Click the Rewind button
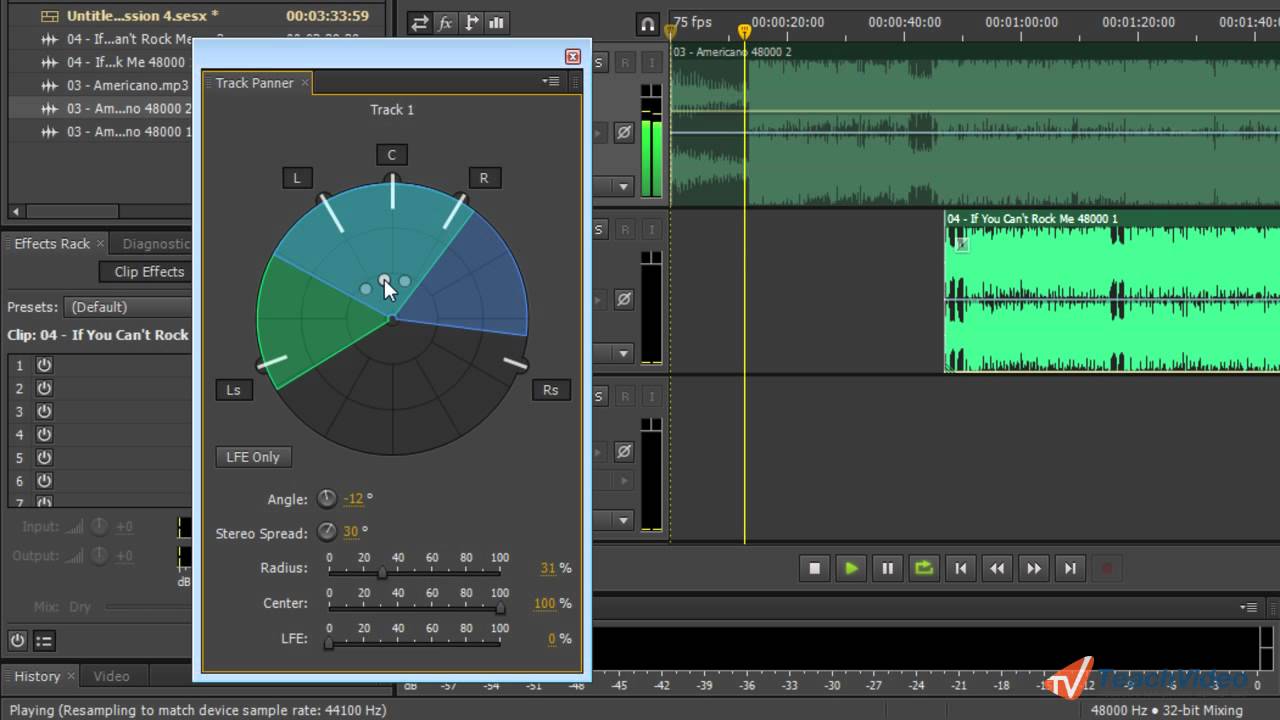 coord(997,568)
